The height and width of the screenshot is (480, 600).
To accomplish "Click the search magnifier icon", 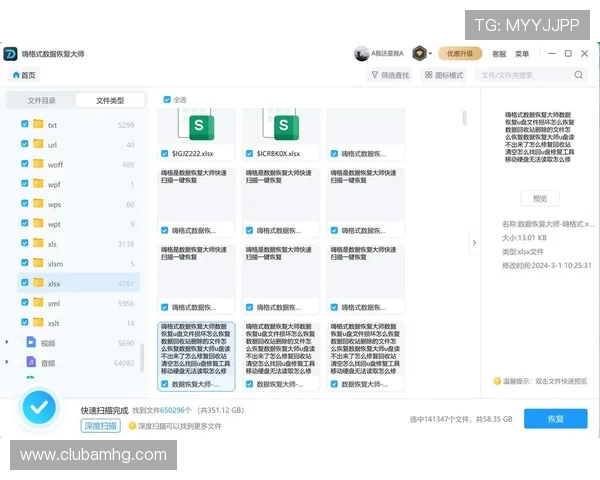I will click(579, 75).
